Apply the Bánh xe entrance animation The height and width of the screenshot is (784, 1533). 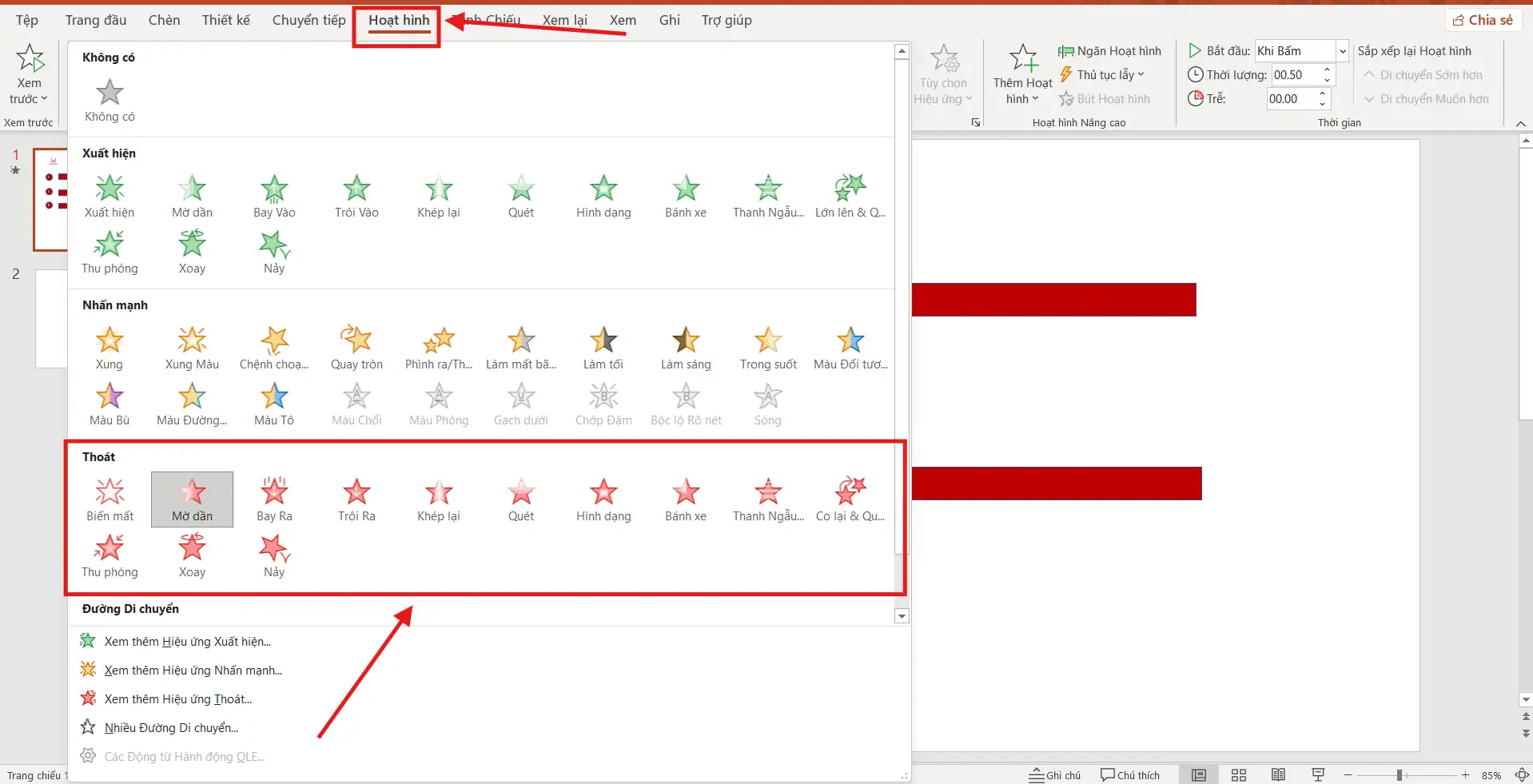pos(685,196)
